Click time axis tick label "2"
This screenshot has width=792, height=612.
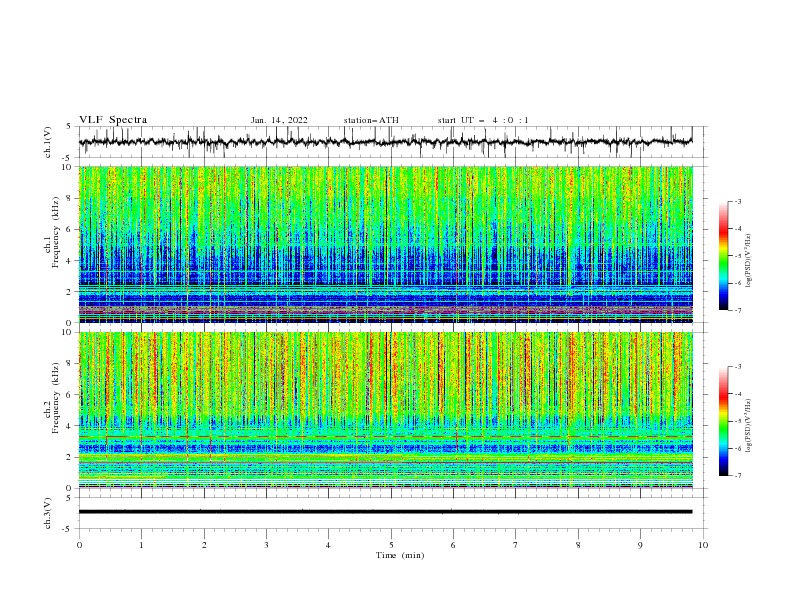[204, 545]
